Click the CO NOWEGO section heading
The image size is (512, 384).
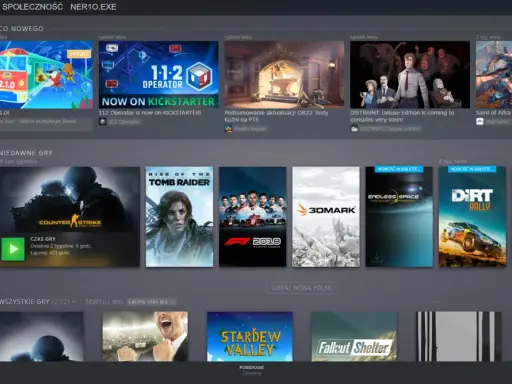pyautogui.click(x=22, y=29)
